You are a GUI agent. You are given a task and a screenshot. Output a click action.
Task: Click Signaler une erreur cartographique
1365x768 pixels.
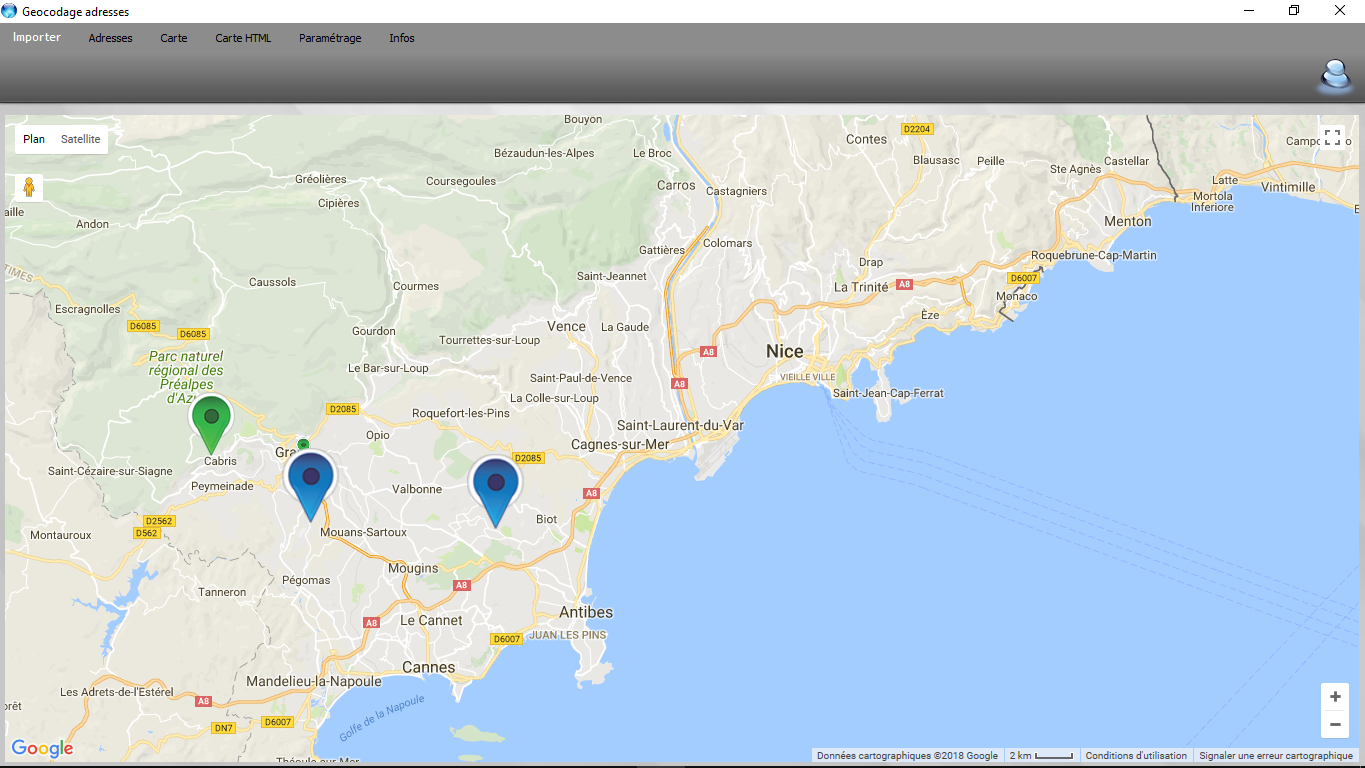pos(1276,756)
